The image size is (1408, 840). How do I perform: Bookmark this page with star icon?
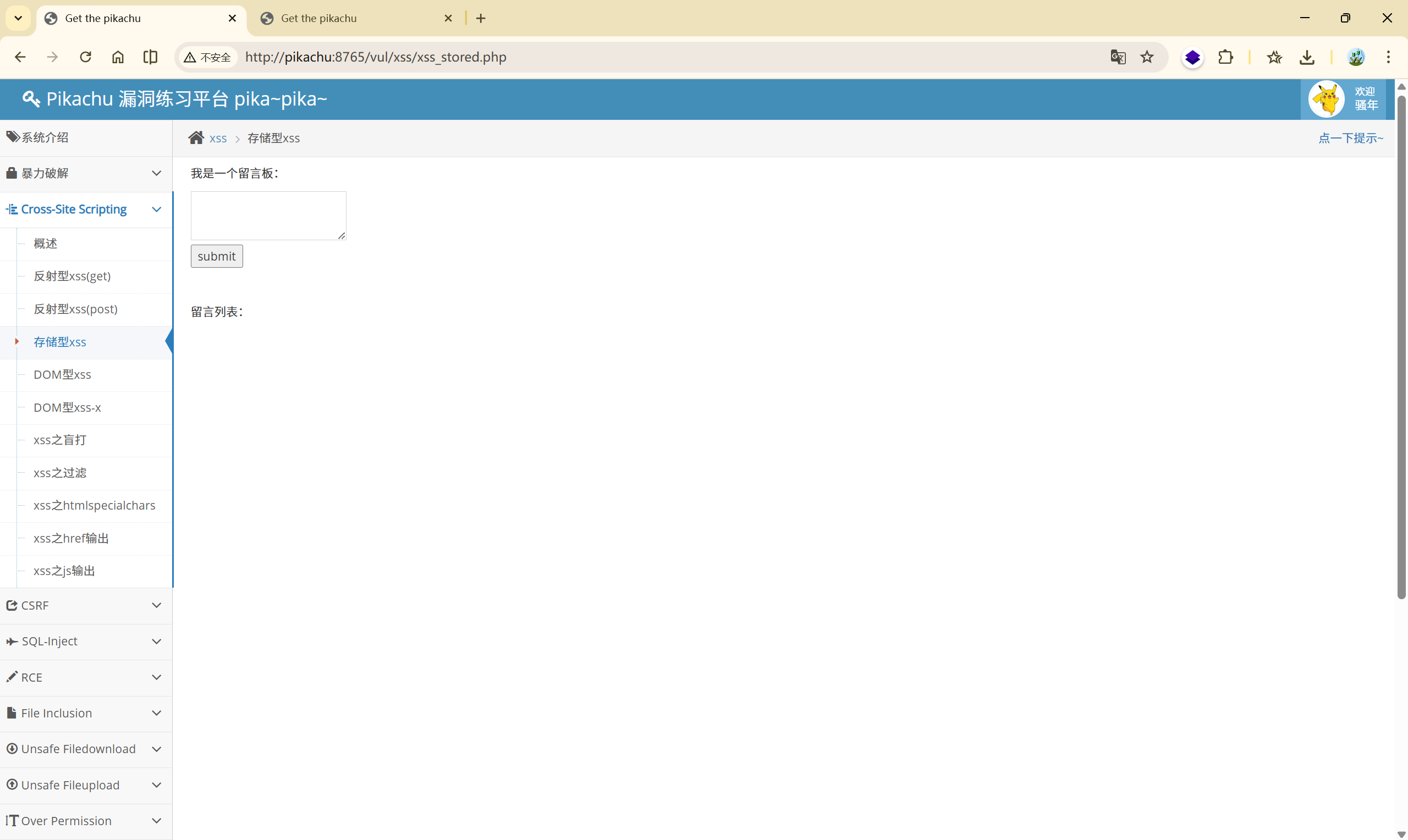tap(1147, 57)
